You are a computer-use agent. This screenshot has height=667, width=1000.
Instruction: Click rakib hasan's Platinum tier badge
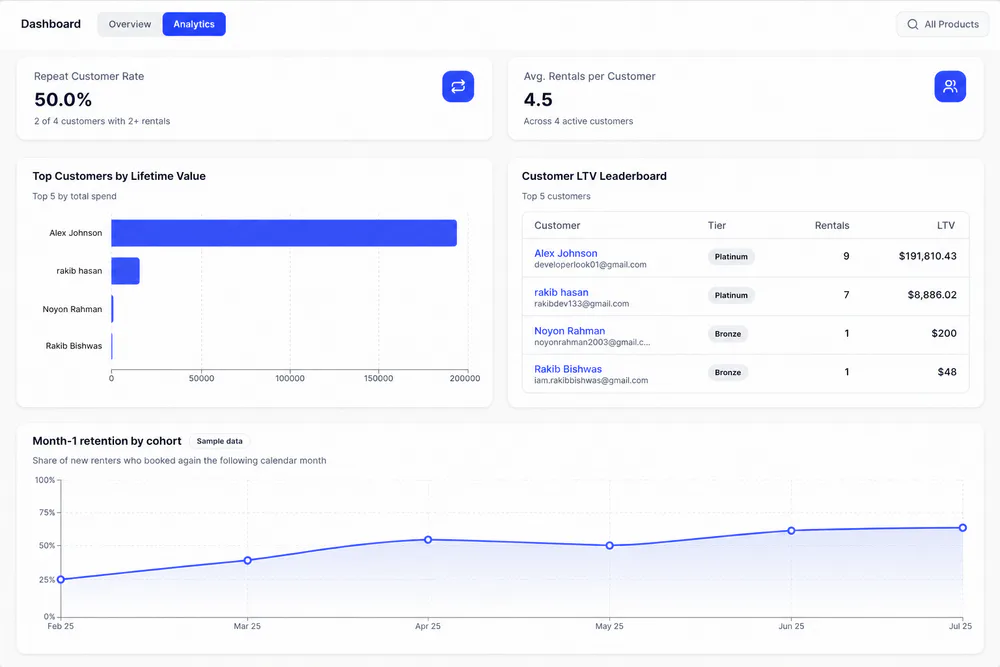731,295
